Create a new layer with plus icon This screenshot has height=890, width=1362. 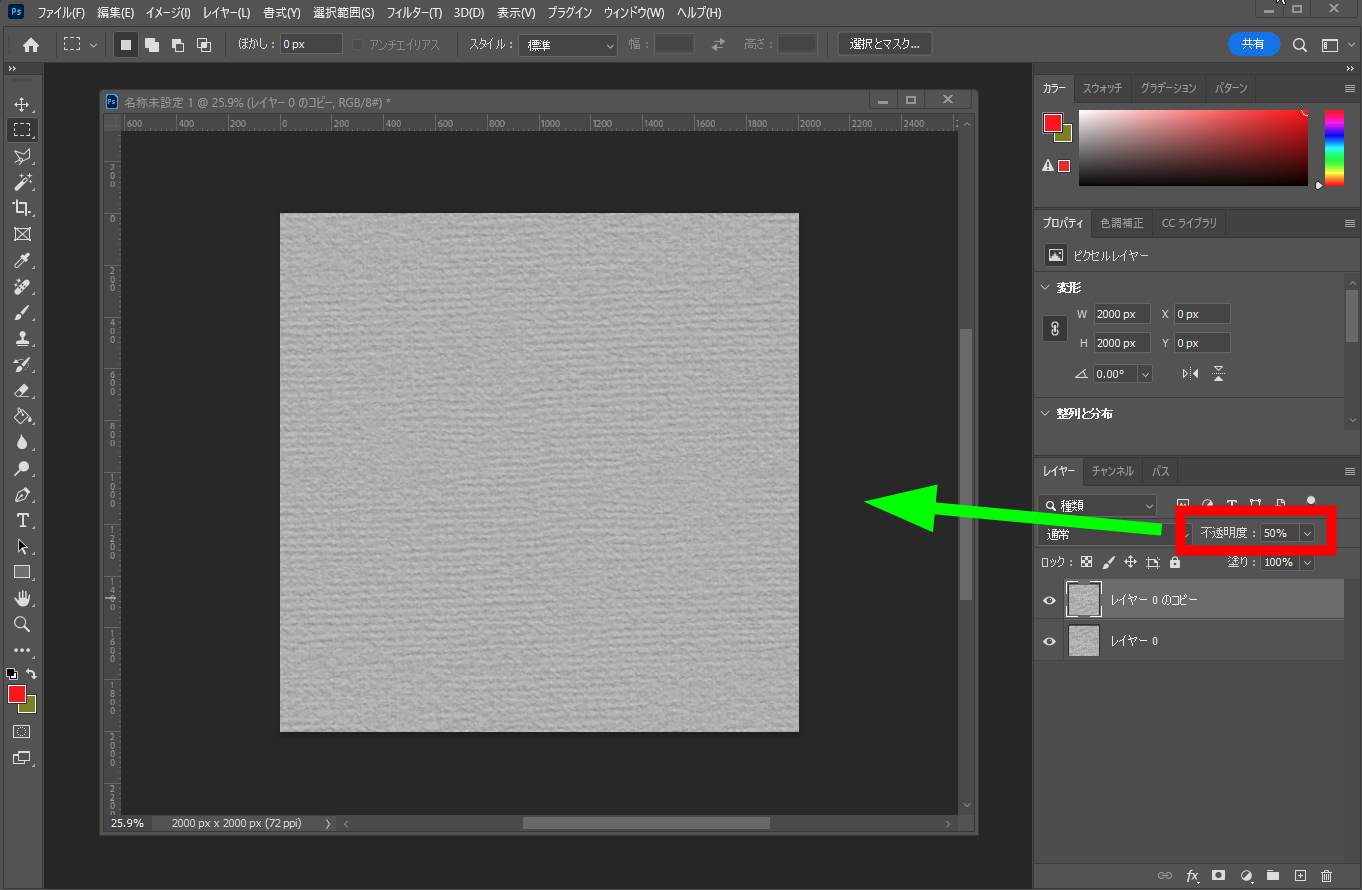tap(1300, 875)
